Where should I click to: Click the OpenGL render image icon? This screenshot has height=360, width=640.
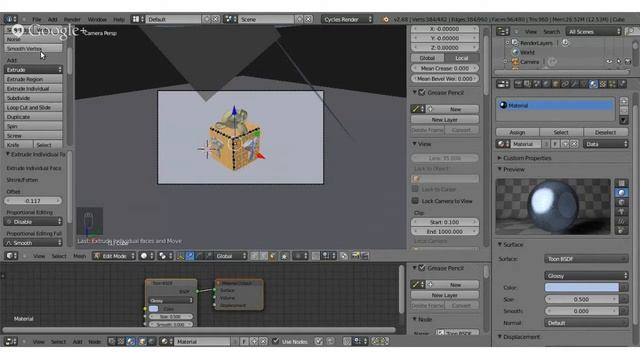click(356, 256)
